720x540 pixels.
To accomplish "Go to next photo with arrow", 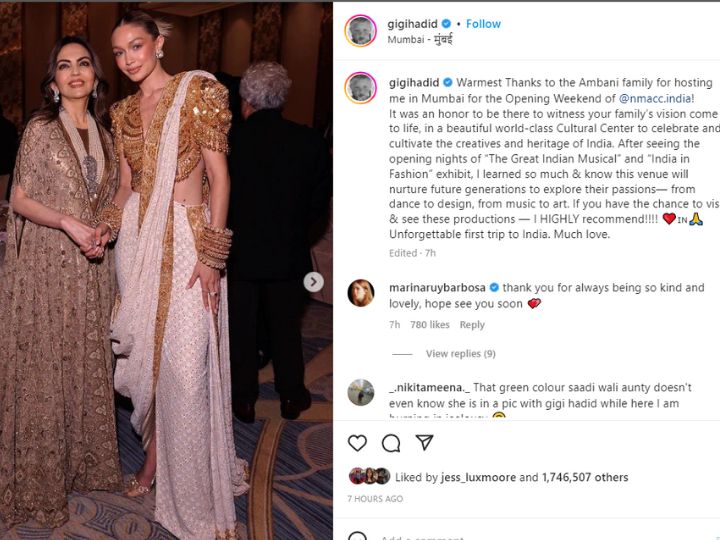I will click(x=314, y=282).
